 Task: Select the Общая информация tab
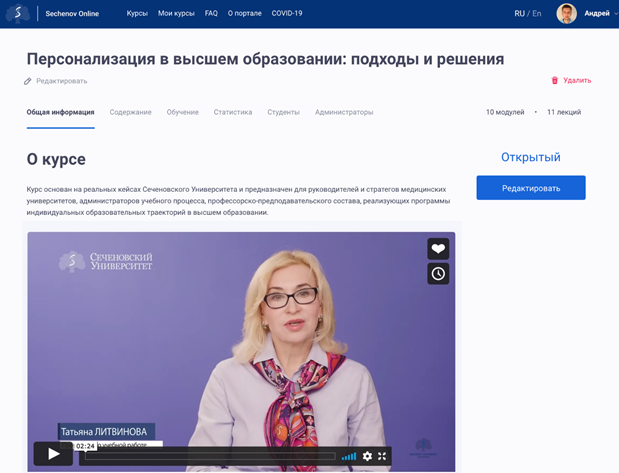[60, 112]
